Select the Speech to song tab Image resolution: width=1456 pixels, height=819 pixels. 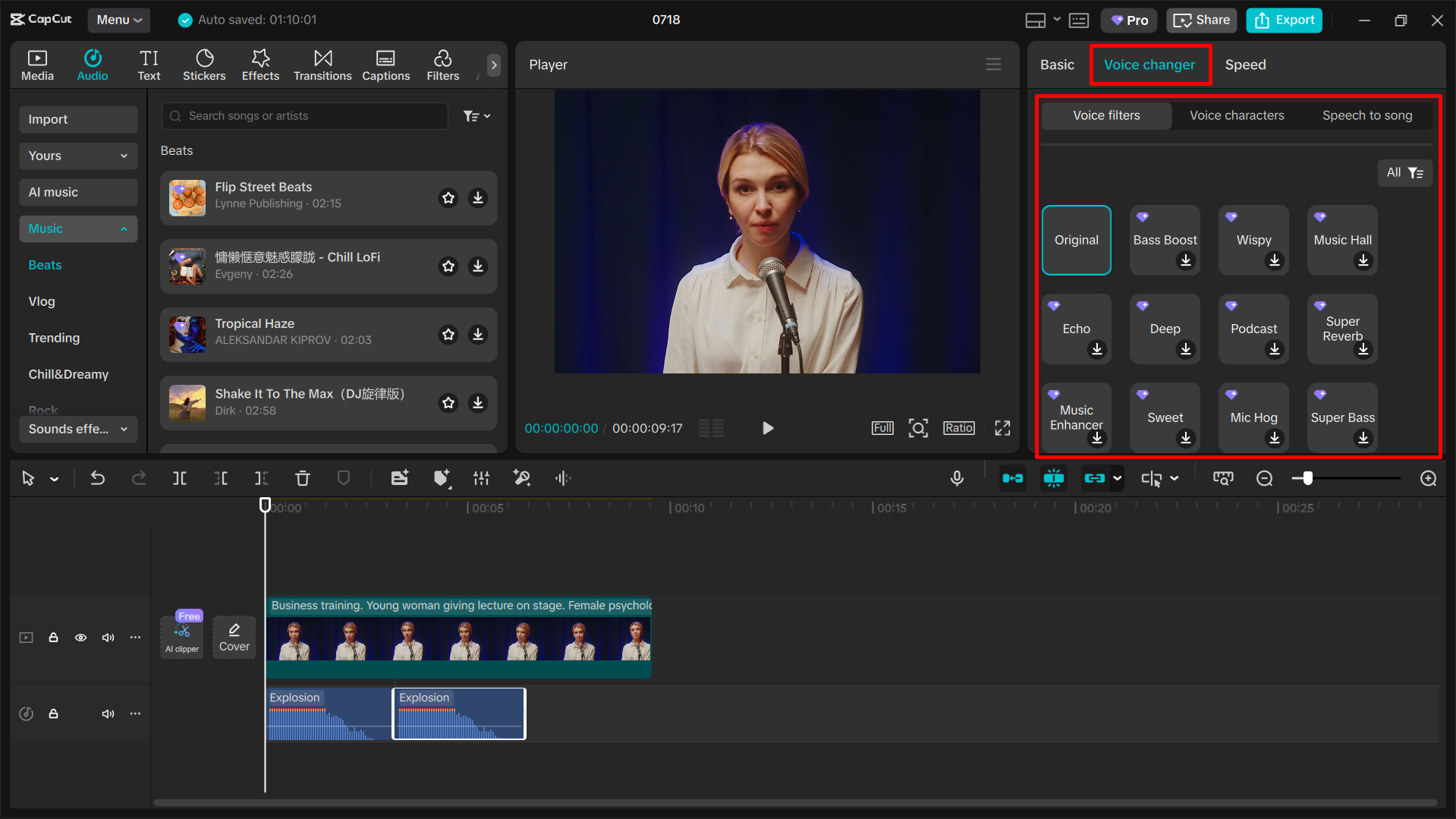point(1367,115)
